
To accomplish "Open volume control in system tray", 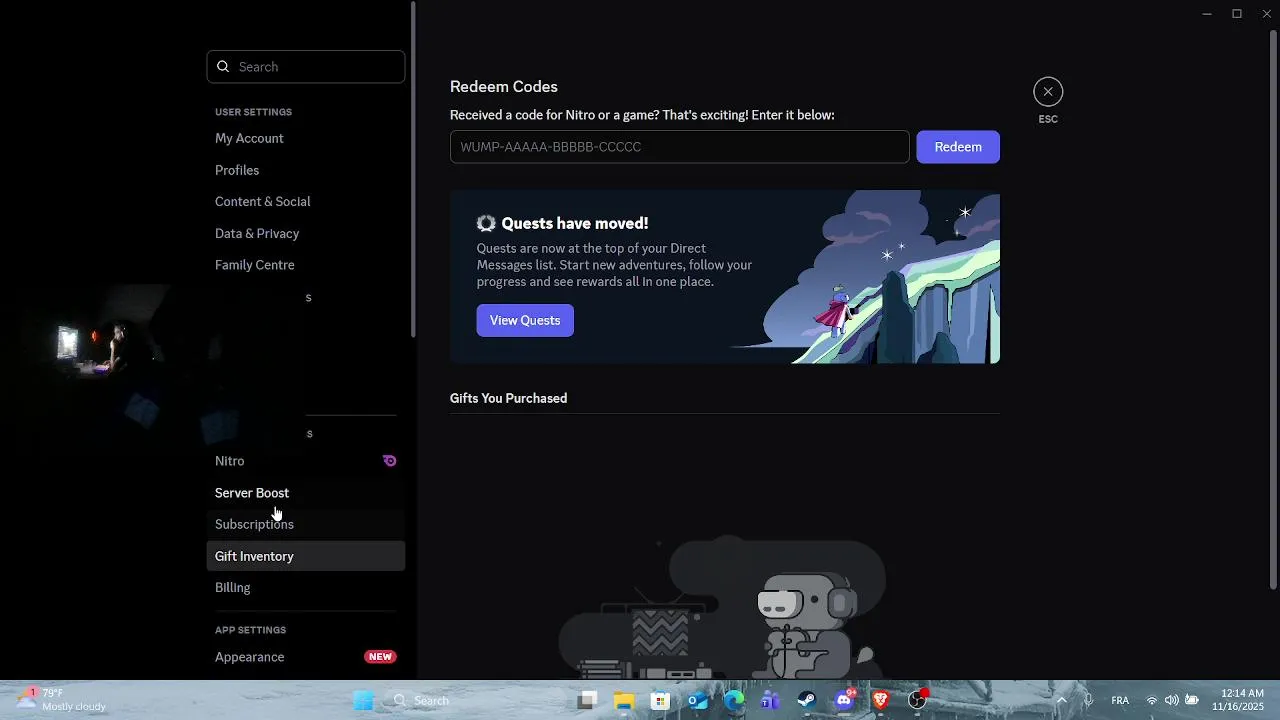I will pos(1171,701).
